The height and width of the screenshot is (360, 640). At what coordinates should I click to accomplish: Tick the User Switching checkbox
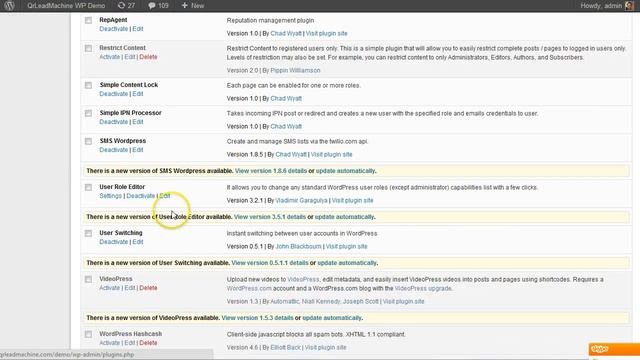[x=88, y=233]
